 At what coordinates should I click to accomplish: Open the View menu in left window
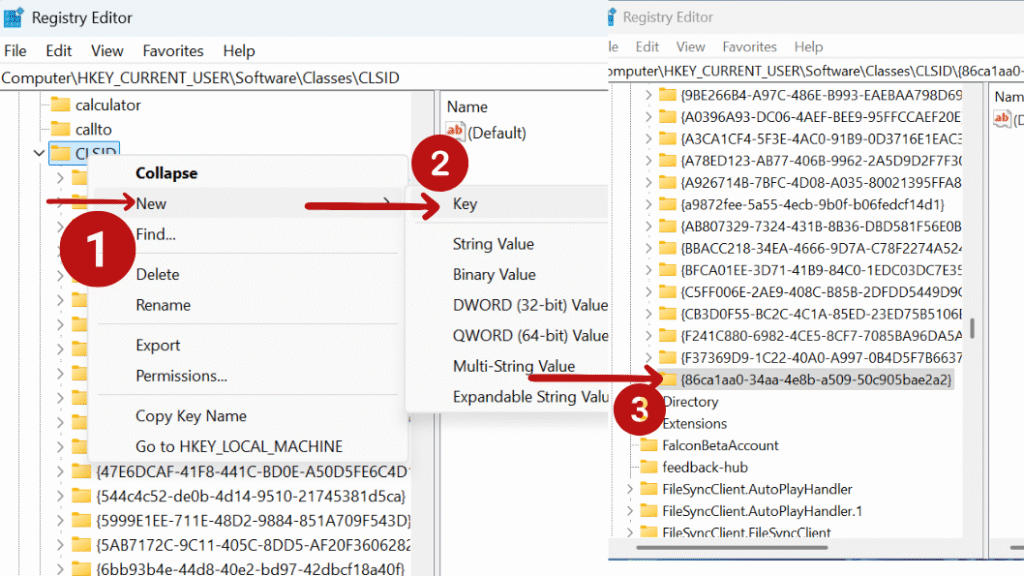point(107,51)
